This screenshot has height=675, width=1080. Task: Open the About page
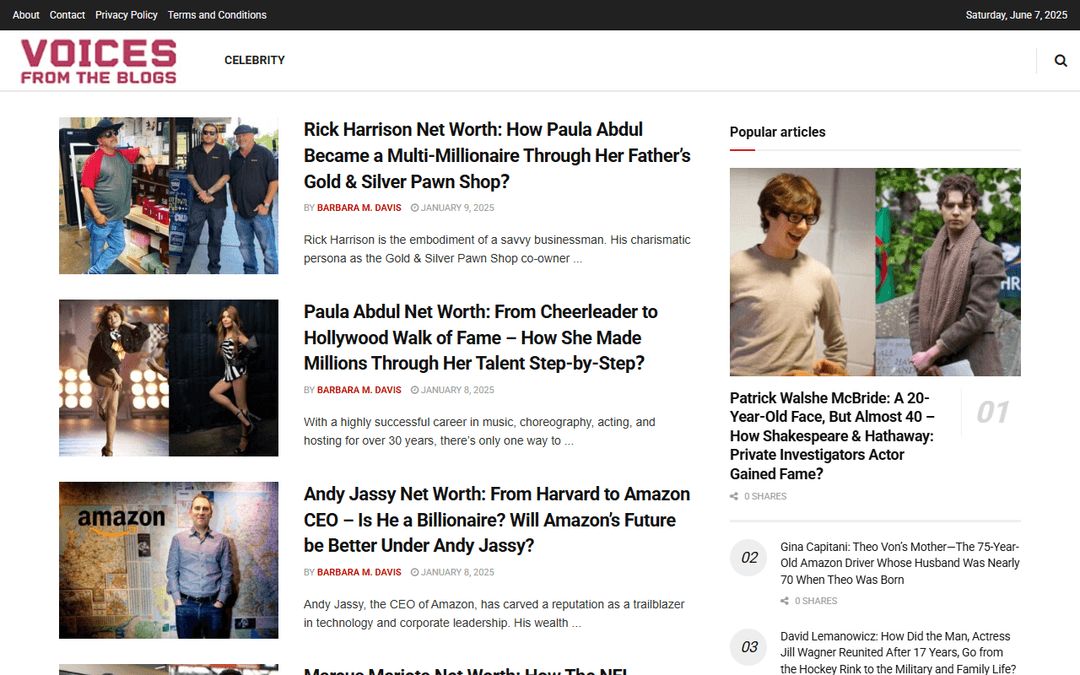[x=26, y=15]
